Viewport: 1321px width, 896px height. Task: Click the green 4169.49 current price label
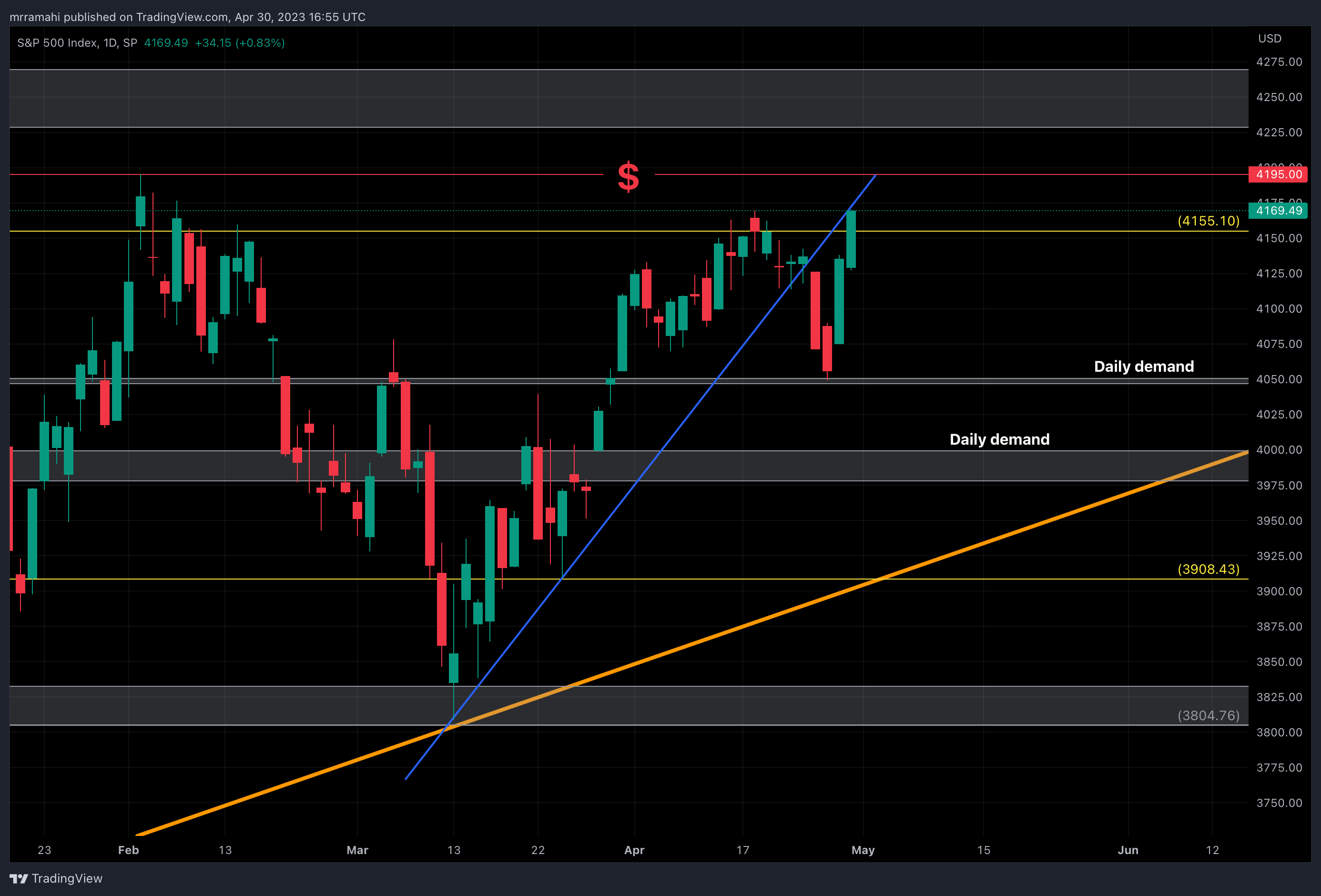pyautogui.click(x=1278, y=210)
